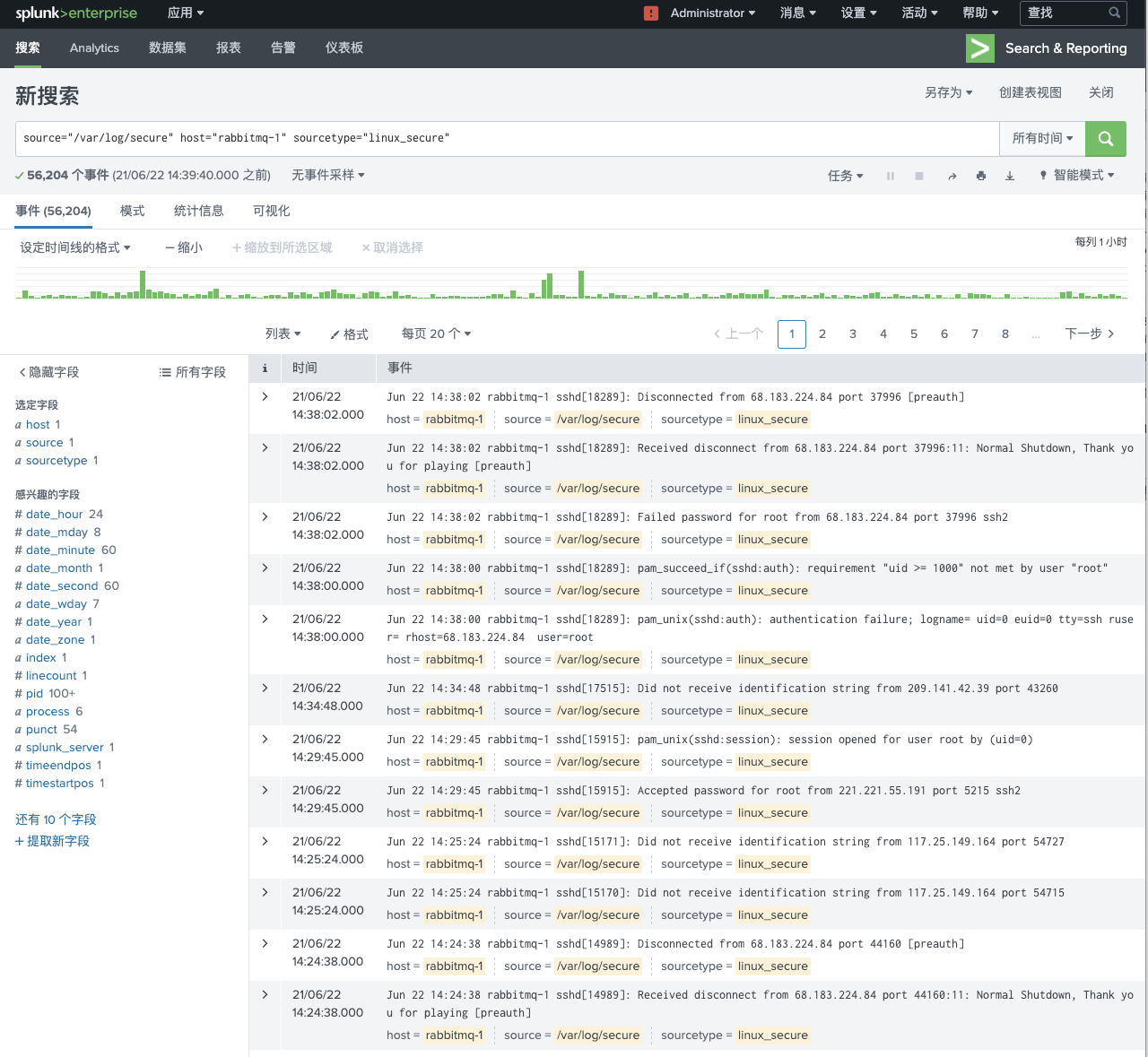Open the 消息 menu

click(798, 13)
